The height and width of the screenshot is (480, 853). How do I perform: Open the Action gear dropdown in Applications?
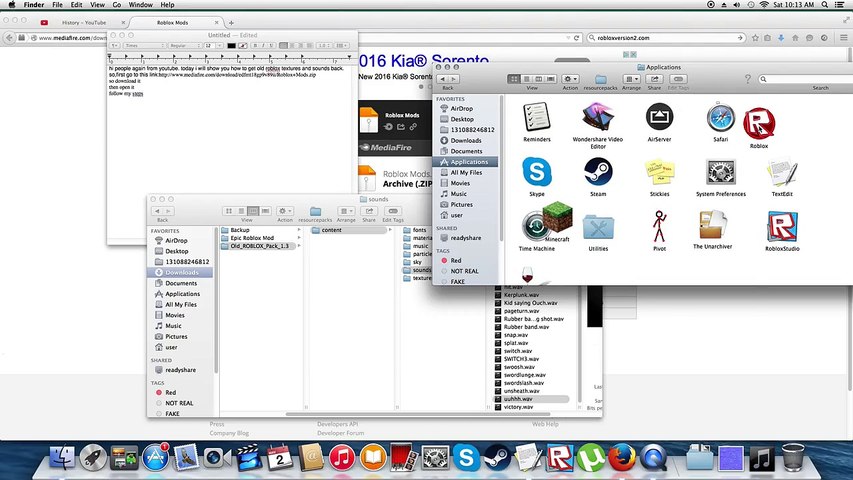[570, 79]
